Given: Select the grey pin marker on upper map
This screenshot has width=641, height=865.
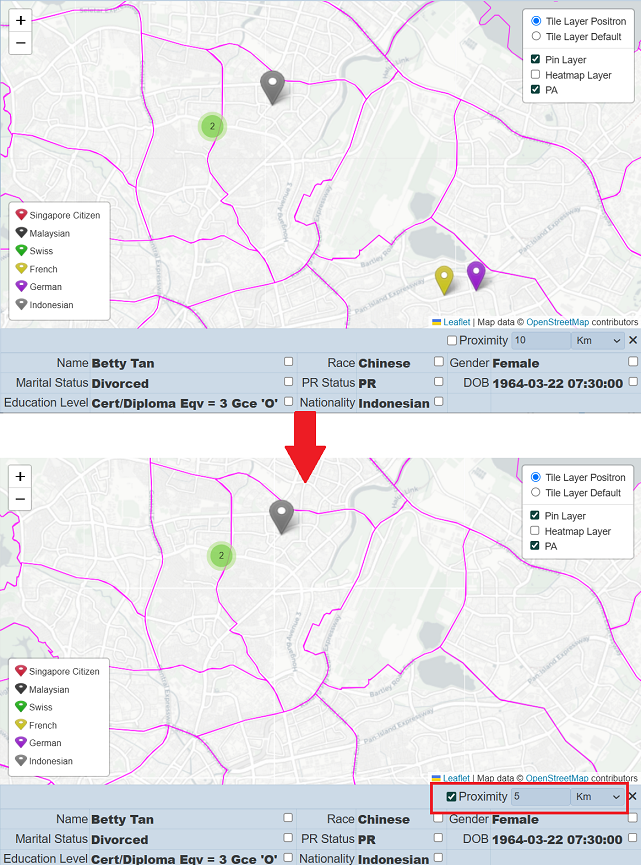Looking at the screenshot, I should tap(272, 87).
